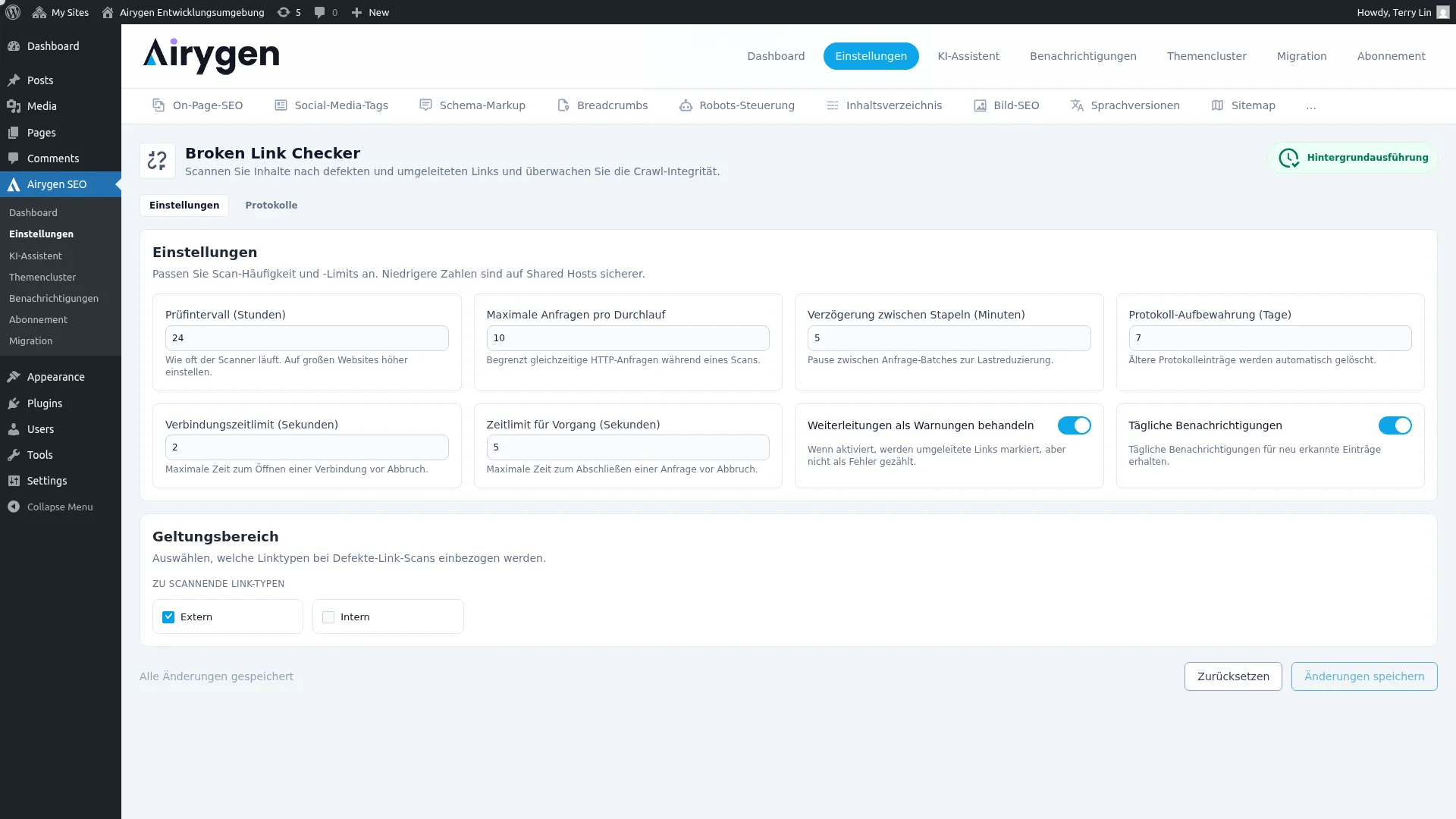Click the Prüfintervall (Stunden) input field

[306, 338]
